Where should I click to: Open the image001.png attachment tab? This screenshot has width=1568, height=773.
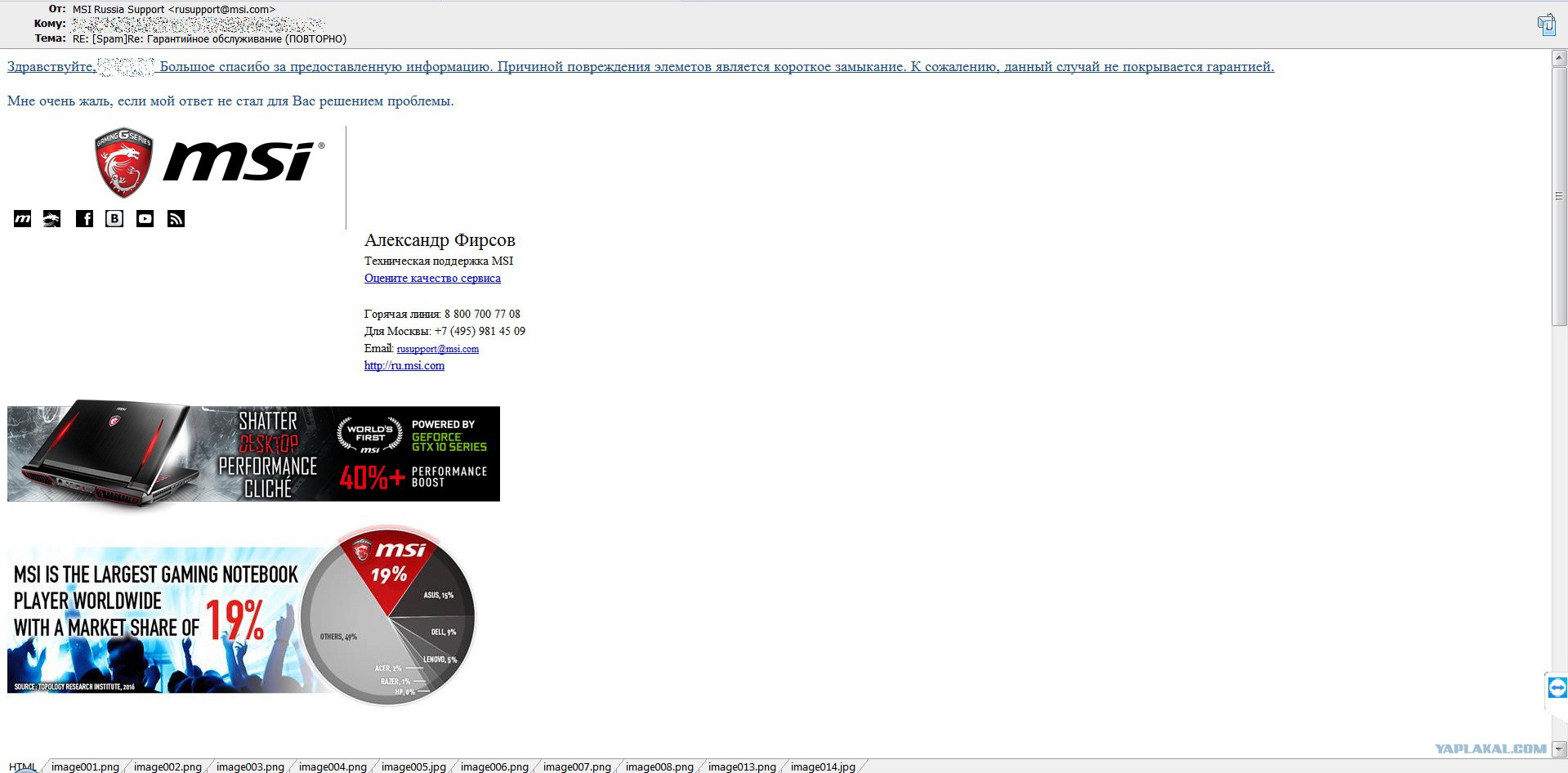pyautogui.click(x=85, y=766)
